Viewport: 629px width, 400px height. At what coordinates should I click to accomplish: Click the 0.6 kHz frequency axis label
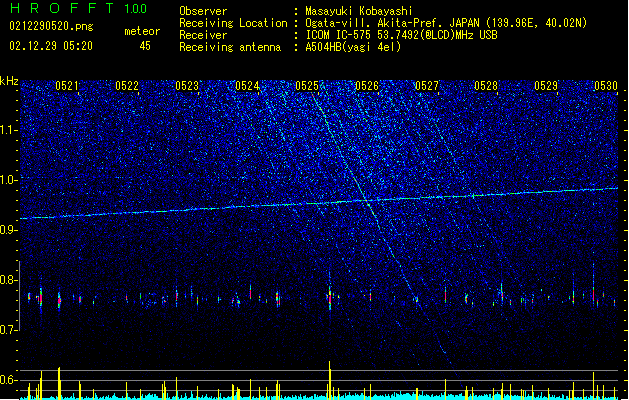pos(9,380)
